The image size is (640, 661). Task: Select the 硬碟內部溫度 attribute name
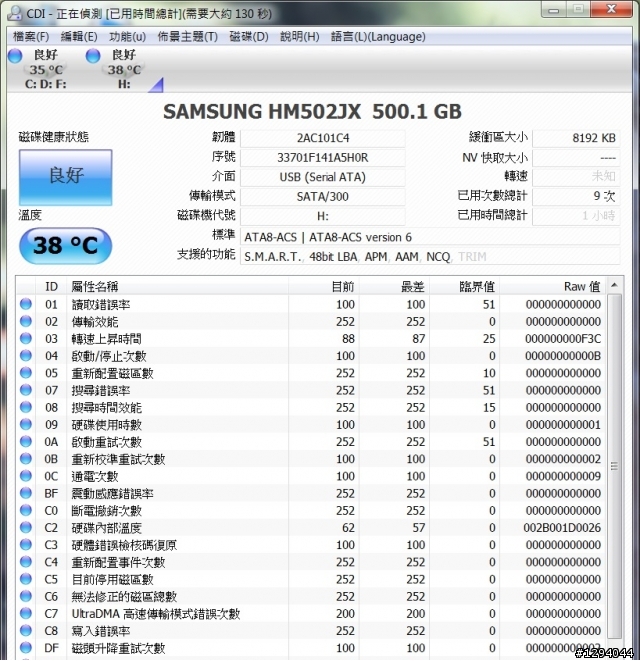(x=106, y=528)
